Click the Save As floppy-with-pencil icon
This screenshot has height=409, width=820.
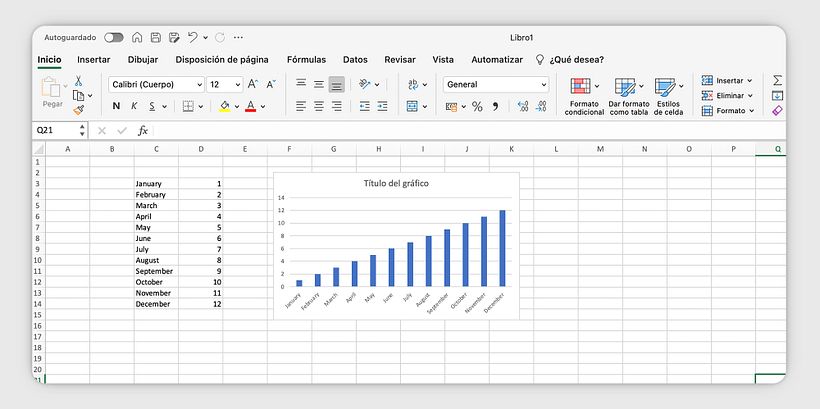click(x=174, y=37)
